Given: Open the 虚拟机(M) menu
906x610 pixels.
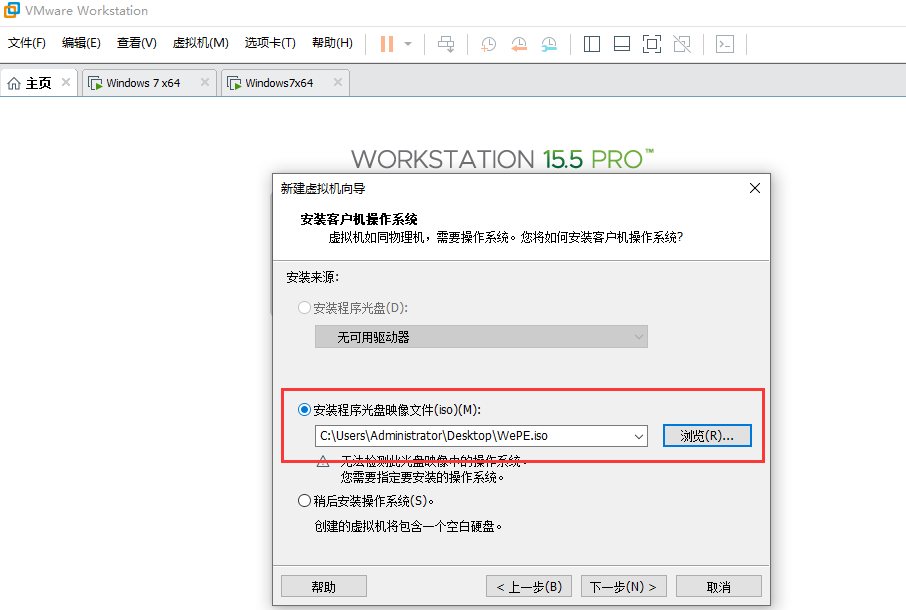Looking at the screenshot, I should 200,43.
